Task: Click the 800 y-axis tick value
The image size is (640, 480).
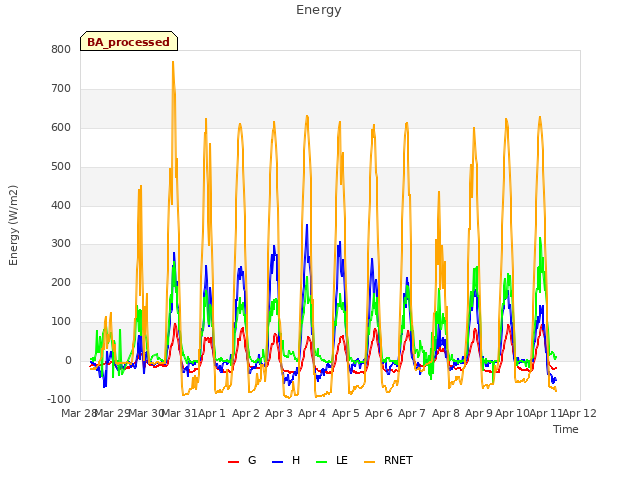Action: click(61, 50)
